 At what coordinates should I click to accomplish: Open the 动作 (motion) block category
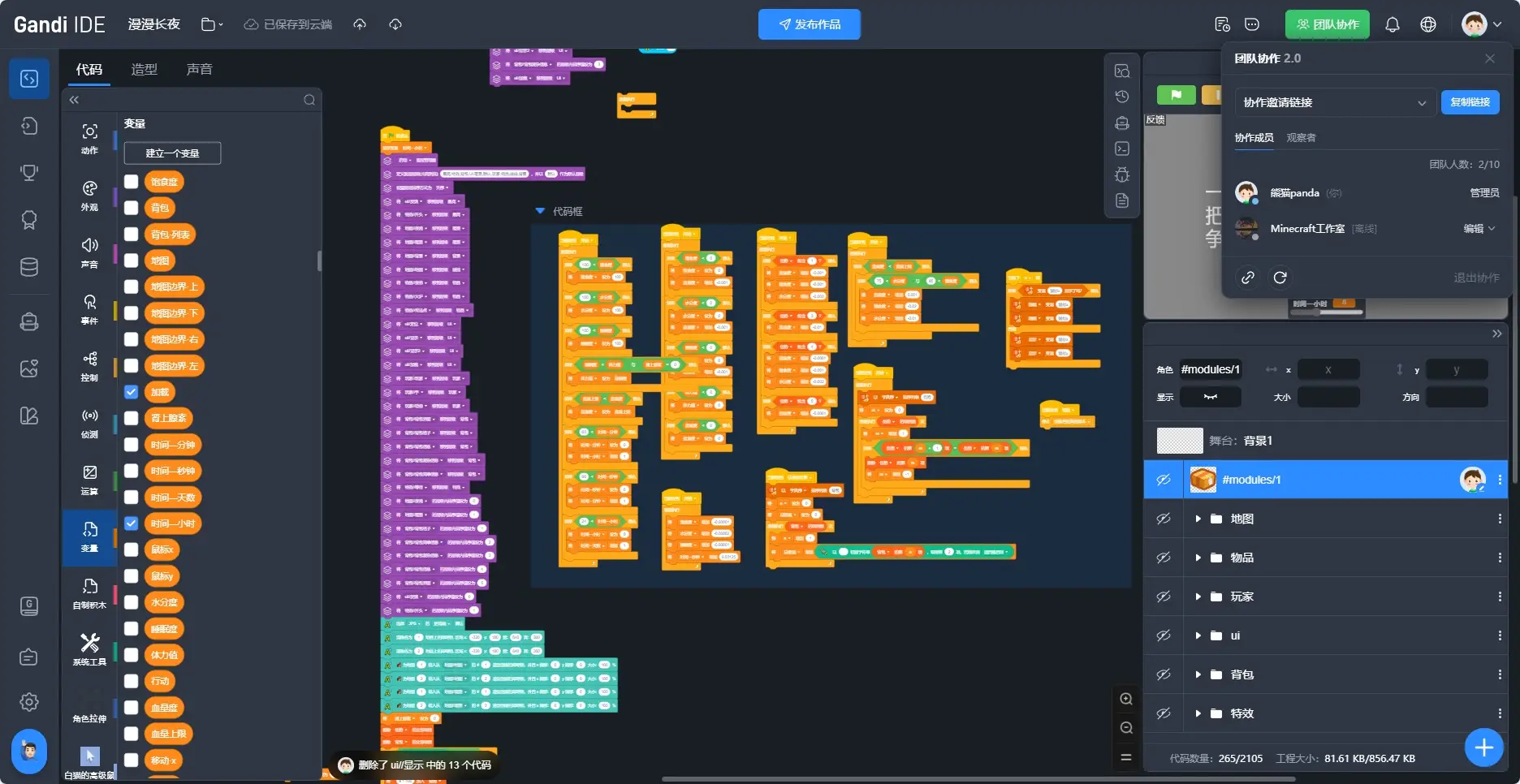pos(89,138)
